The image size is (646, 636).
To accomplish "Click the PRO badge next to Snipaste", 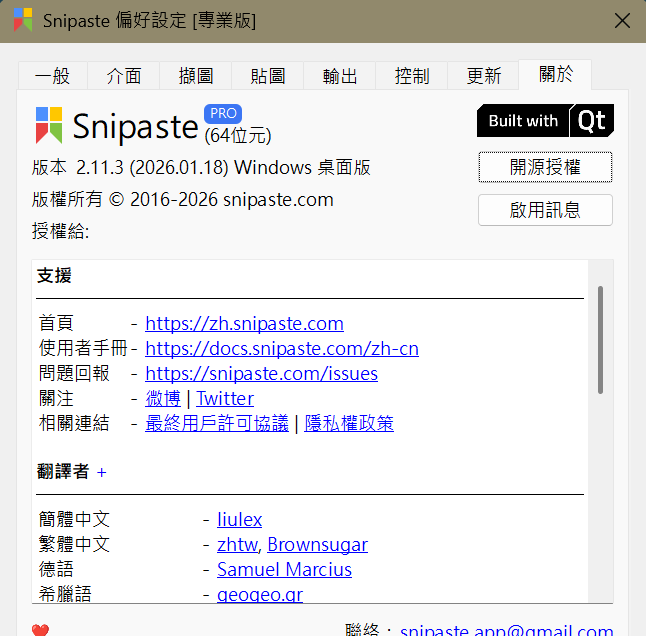I will tap(222, 113).
